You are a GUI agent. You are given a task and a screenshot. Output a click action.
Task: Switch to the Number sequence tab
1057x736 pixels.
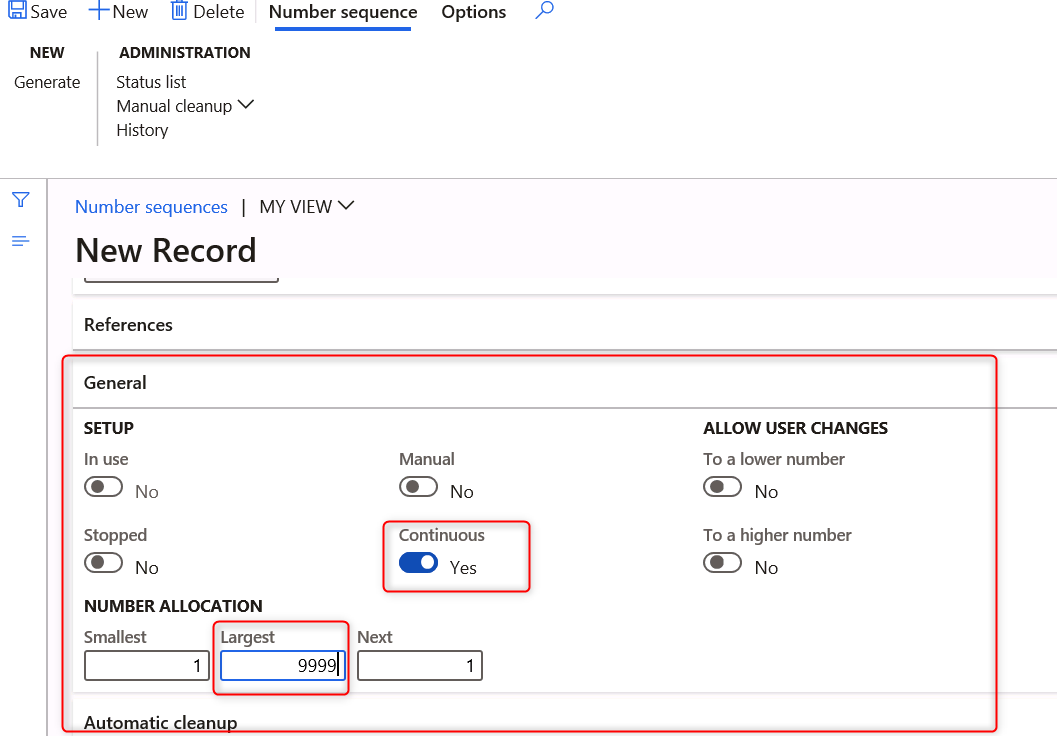[342, 12]
